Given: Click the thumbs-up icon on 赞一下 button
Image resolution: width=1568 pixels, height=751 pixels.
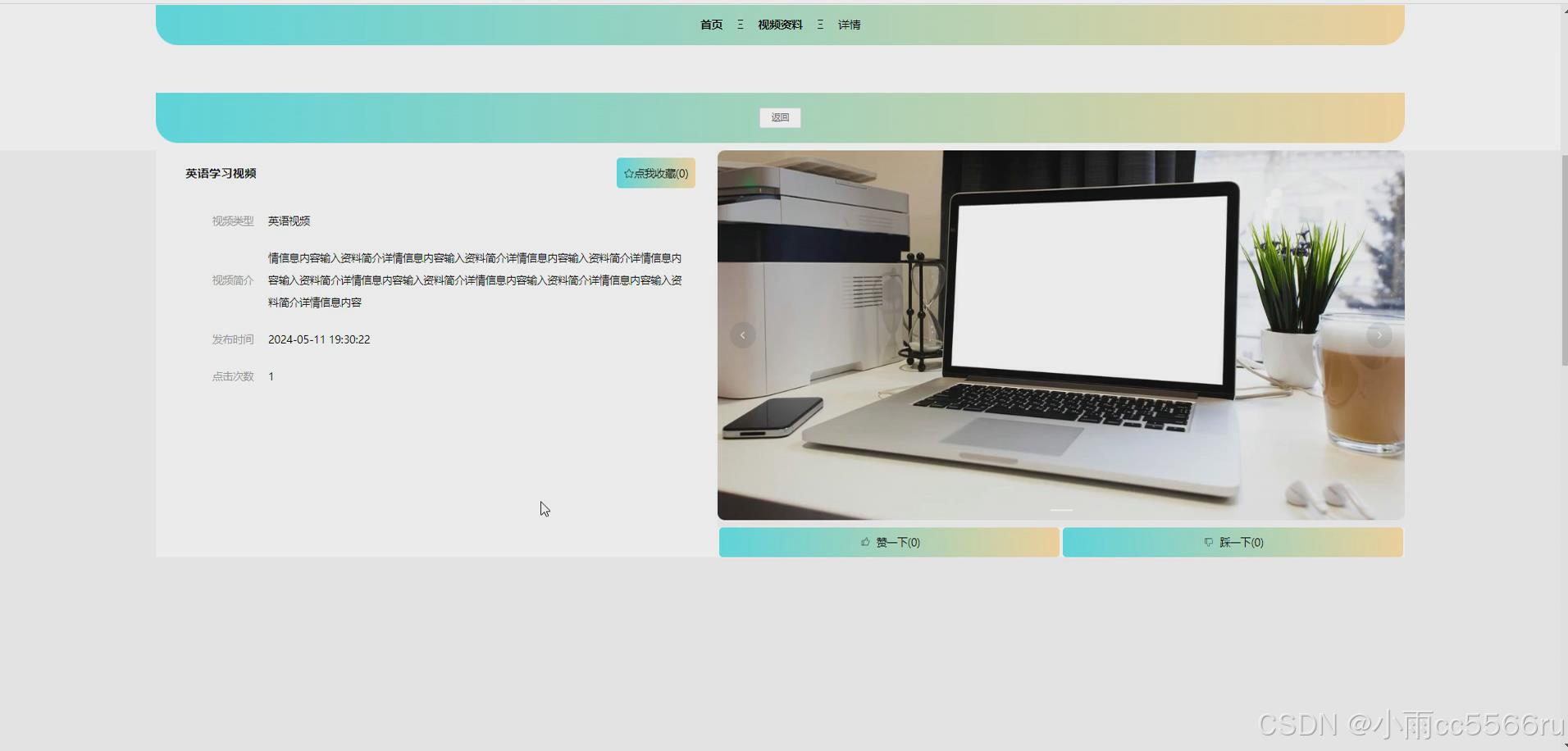Looking at the screenshot, I should (x=866, y=542).
